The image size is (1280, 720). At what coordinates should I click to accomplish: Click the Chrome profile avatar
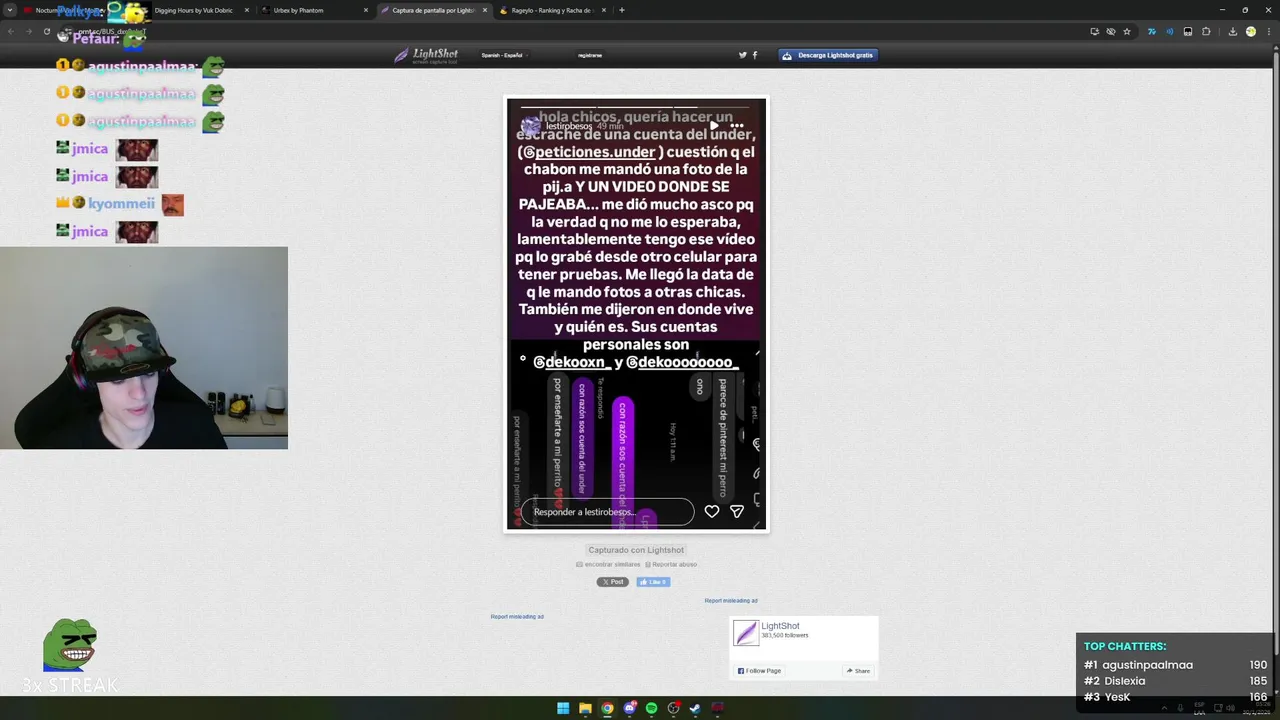pyautogui.click(x=1251, y=31)
